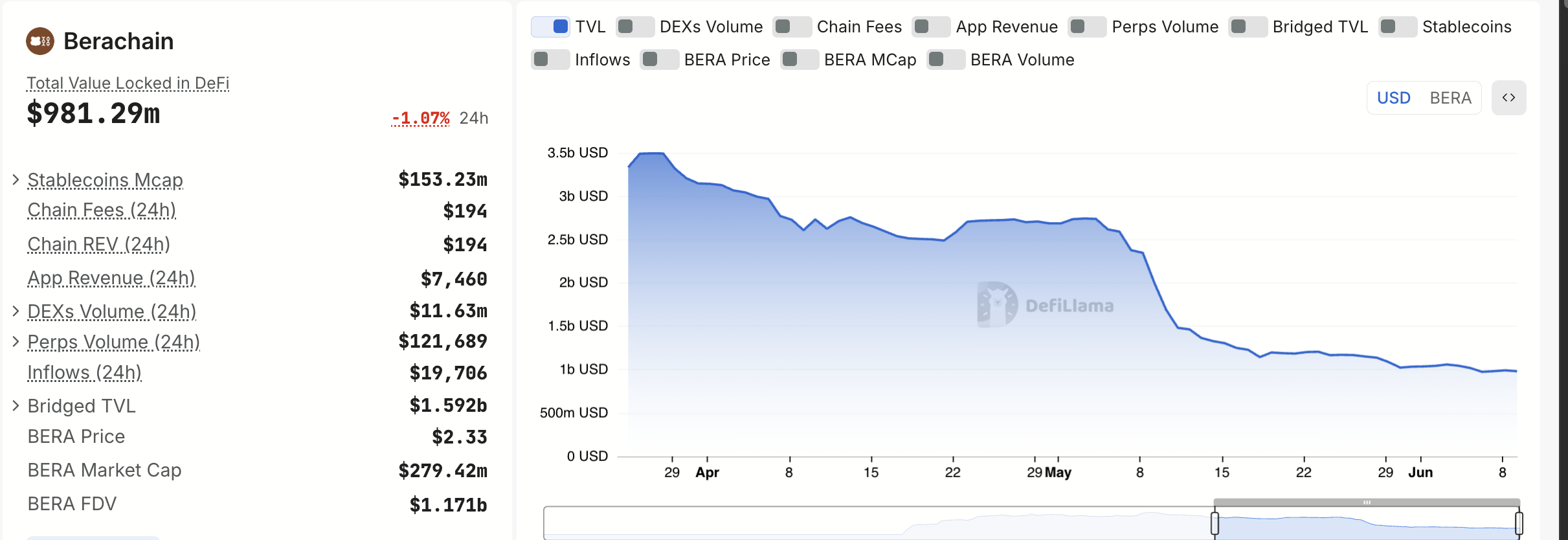Enable the DEXs Volume toggle
The height and width of the screenshot is (540, 1568).
[x=634, y=27]
